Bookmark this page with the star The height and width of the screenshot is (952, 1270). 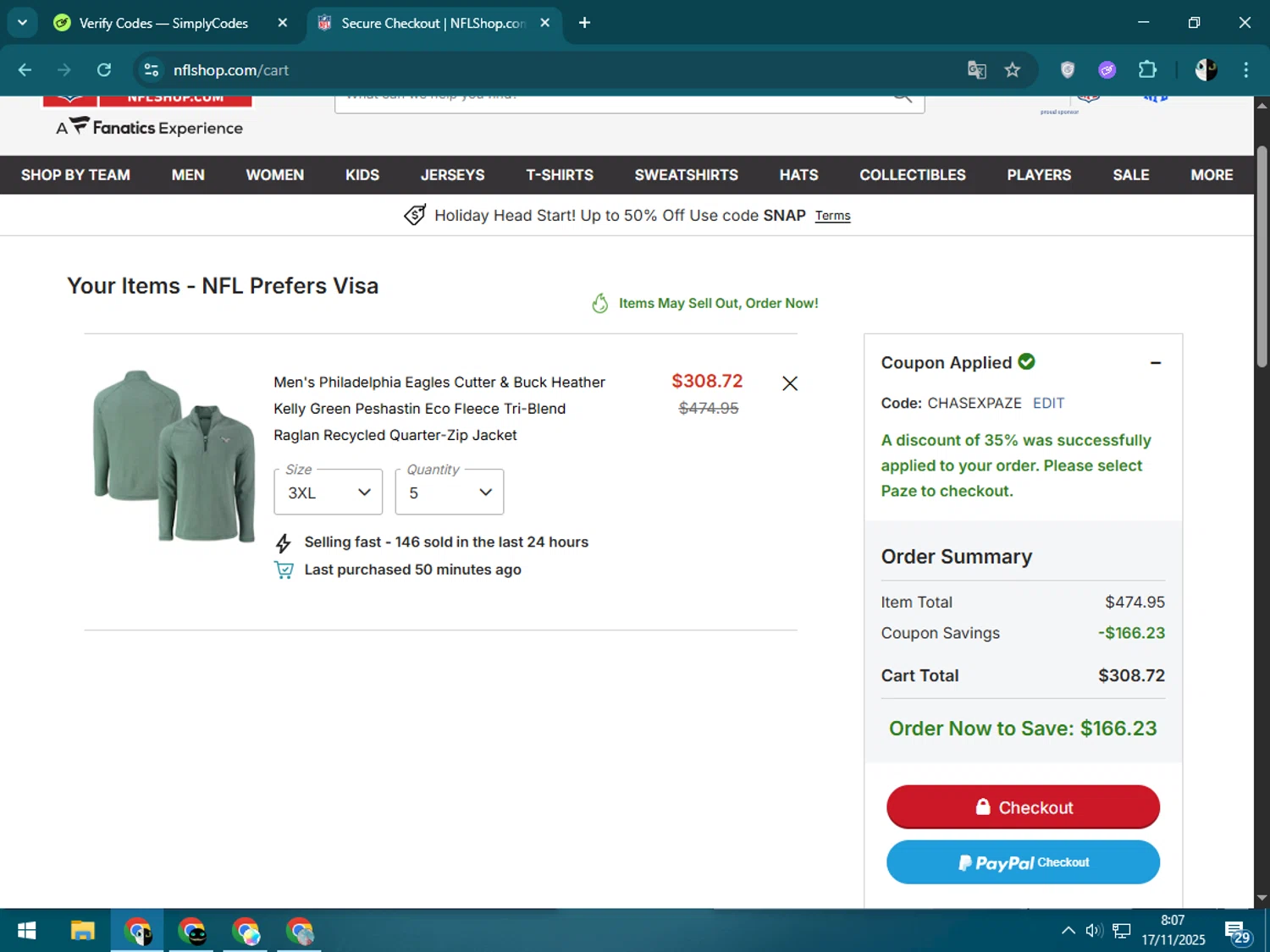pyautogui.click(x=1013, y=70)
